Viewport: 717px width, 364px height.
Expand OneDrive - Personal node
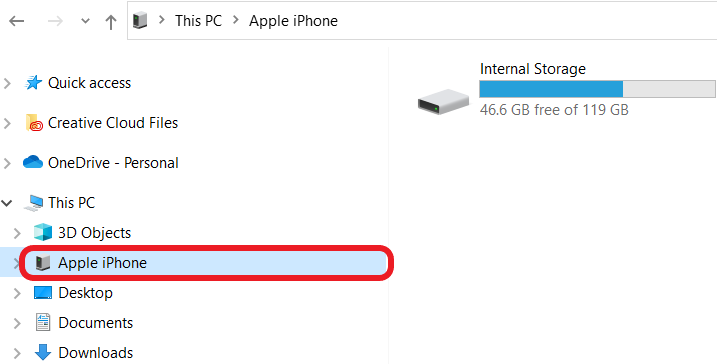click(x=7, y=163)
